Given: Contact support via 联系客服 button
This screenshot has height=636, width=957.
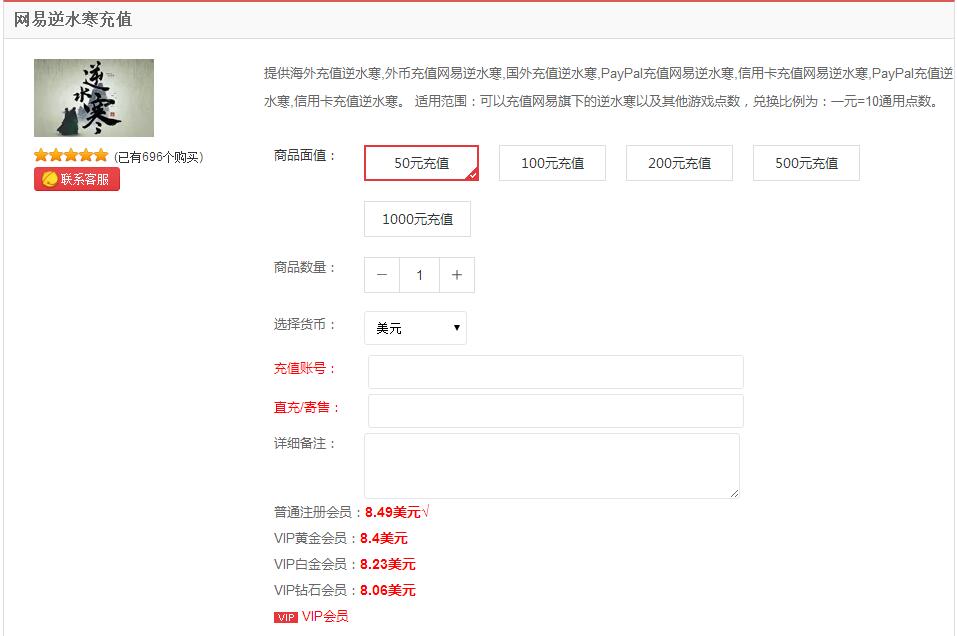Looking at the screenshot, I should pos(77,179).
